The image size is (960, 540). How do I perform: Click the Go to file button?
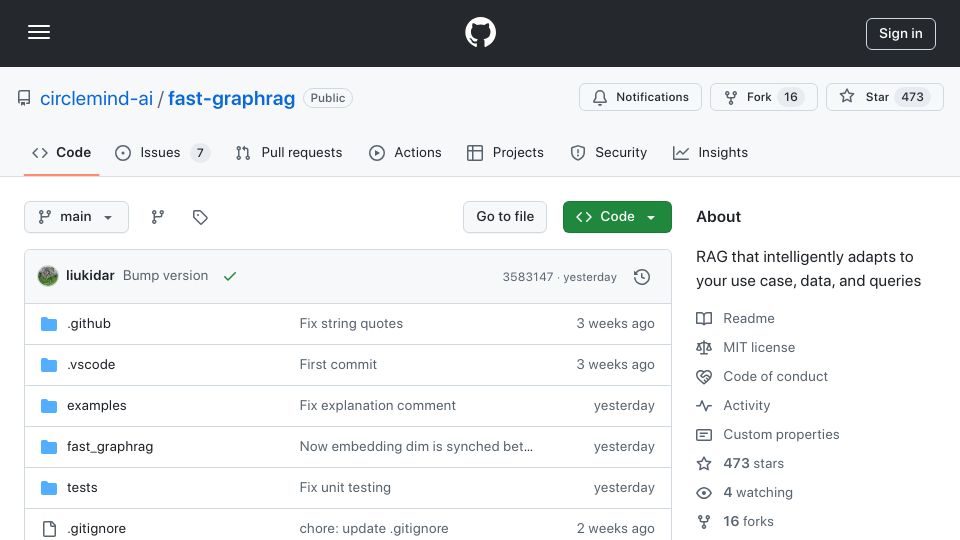505,217
